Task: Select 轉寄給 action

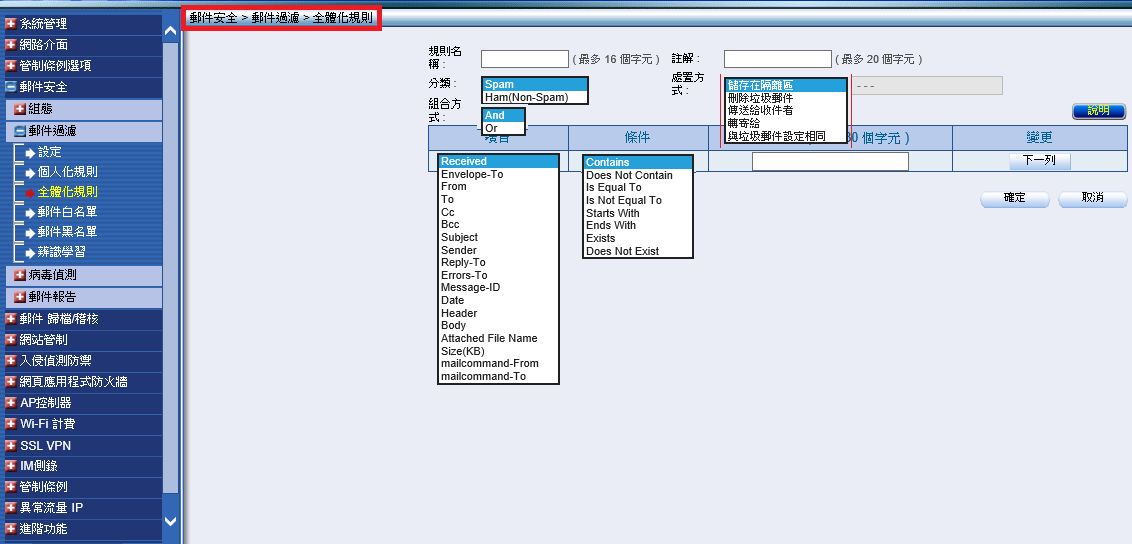Action: [x=785, y=123]
